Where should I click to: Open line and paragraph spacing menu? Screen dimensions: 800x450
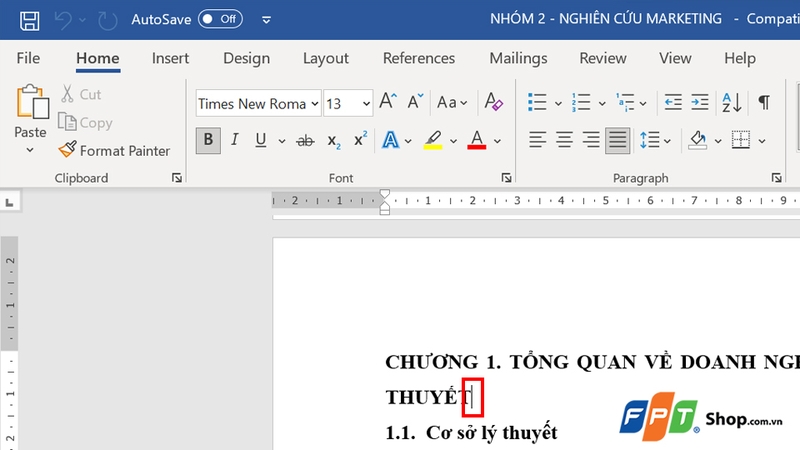[x=655, y=140]
